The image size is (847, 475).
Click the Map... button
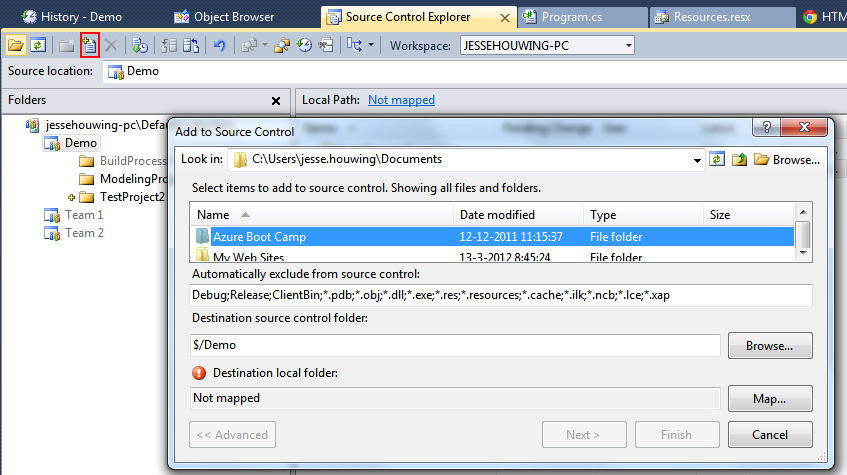(x=770, y=399)
